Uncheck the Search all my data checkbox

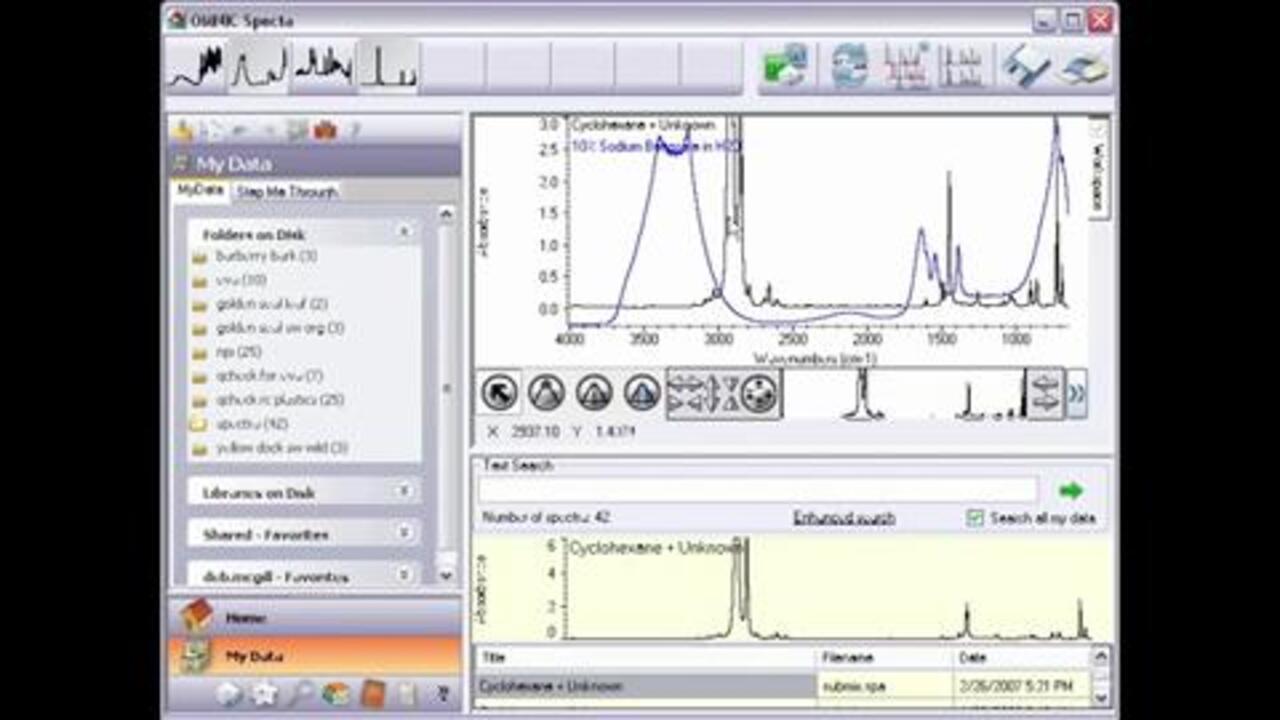point(976,518)
